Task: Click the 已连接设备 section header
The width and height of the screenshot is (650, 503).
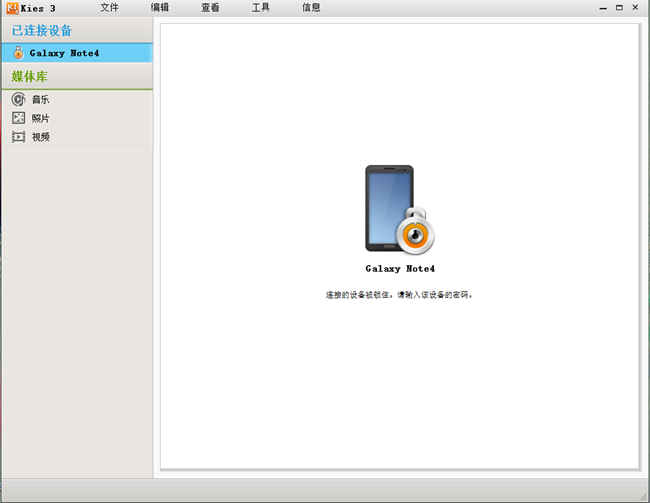Action: [x=42, y=30]
